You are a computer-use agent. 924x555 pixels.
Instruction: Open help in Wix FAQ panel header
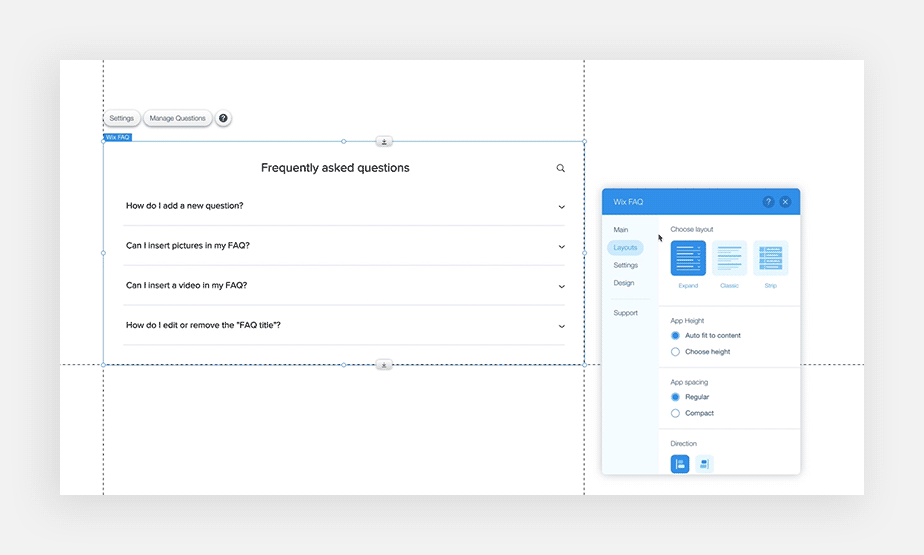click(x=768, y=201)
